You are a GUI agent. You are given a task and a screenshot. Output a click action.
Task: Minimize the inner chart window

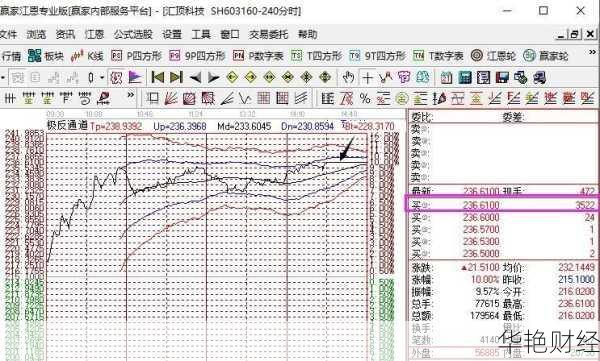(561, 34)
